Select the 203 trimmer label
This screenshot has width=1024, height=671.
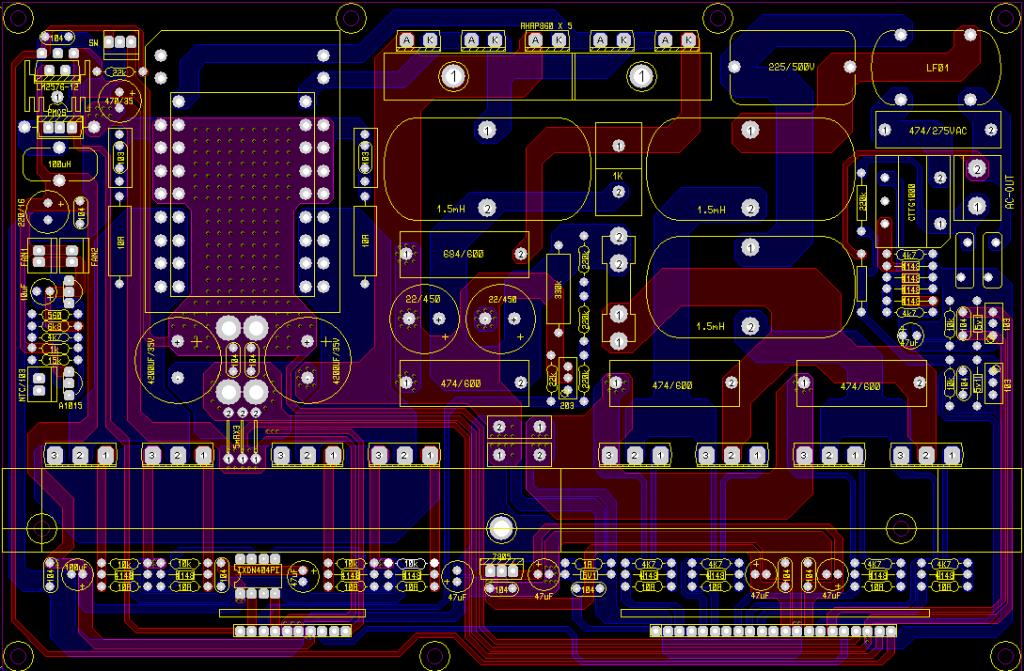(567, 406)
